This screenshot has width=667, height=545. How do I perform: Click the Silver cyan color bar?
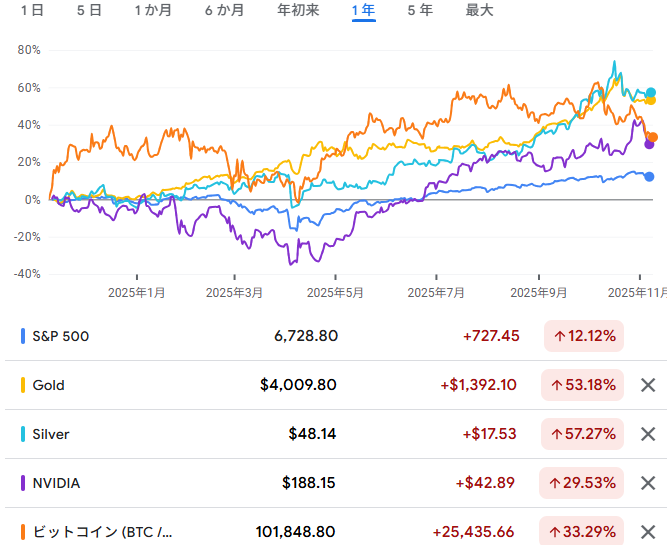[x=23, y=434]
